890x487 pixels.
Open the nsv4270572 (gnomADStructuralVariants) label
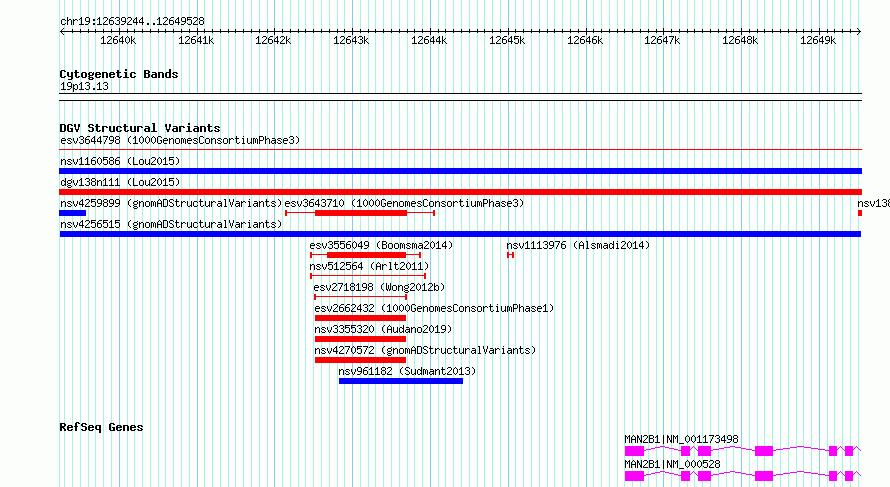point(425,350)
